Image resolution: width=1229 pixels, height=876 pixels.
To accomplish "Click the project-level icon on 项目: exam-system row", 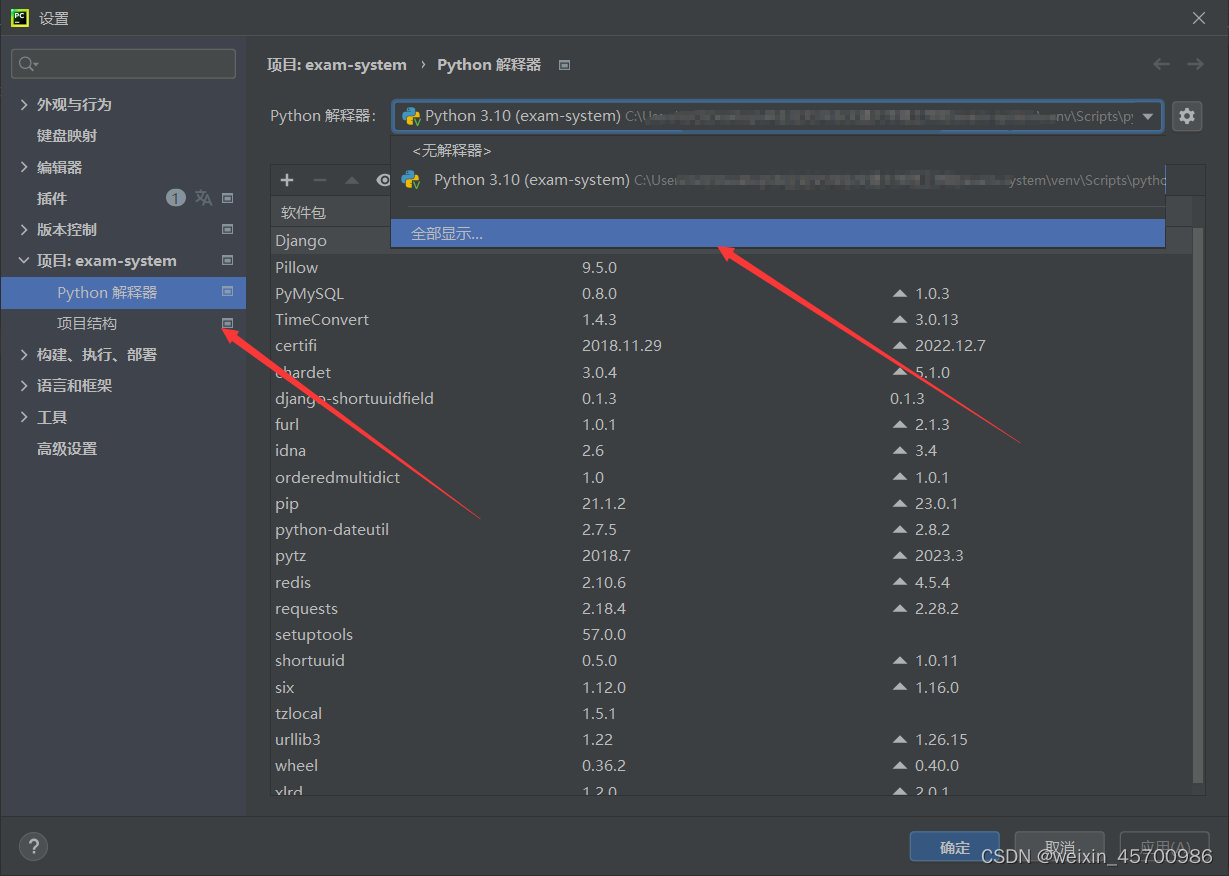I will click(227, 260).
